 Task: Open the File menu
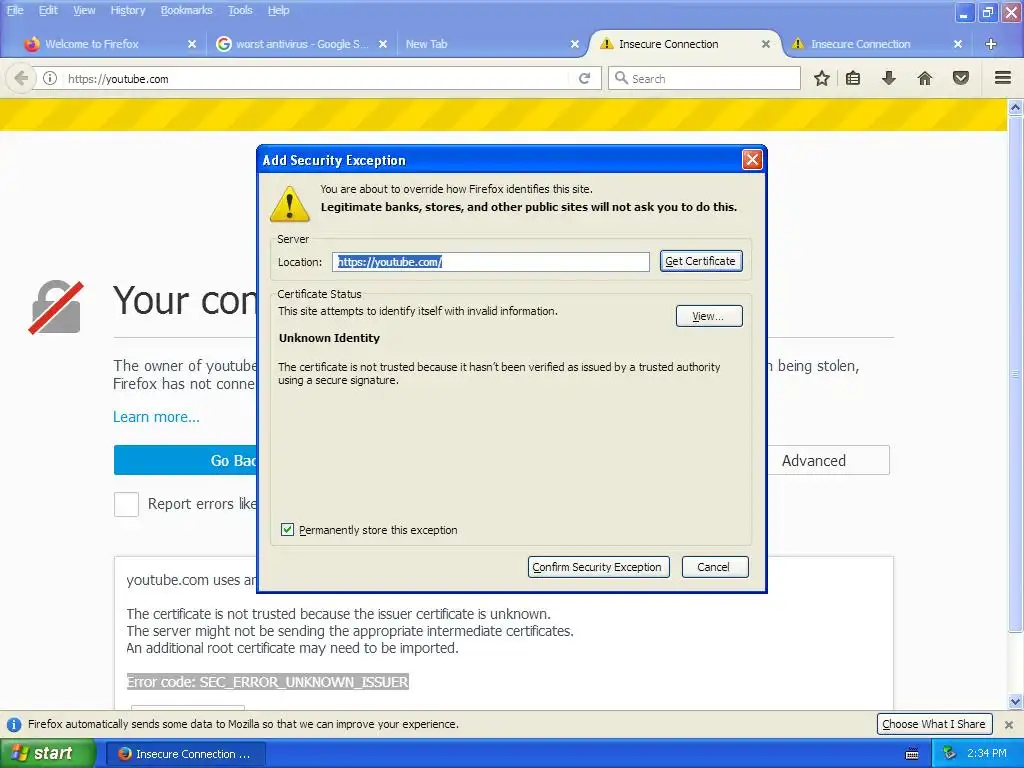point(15,10)
